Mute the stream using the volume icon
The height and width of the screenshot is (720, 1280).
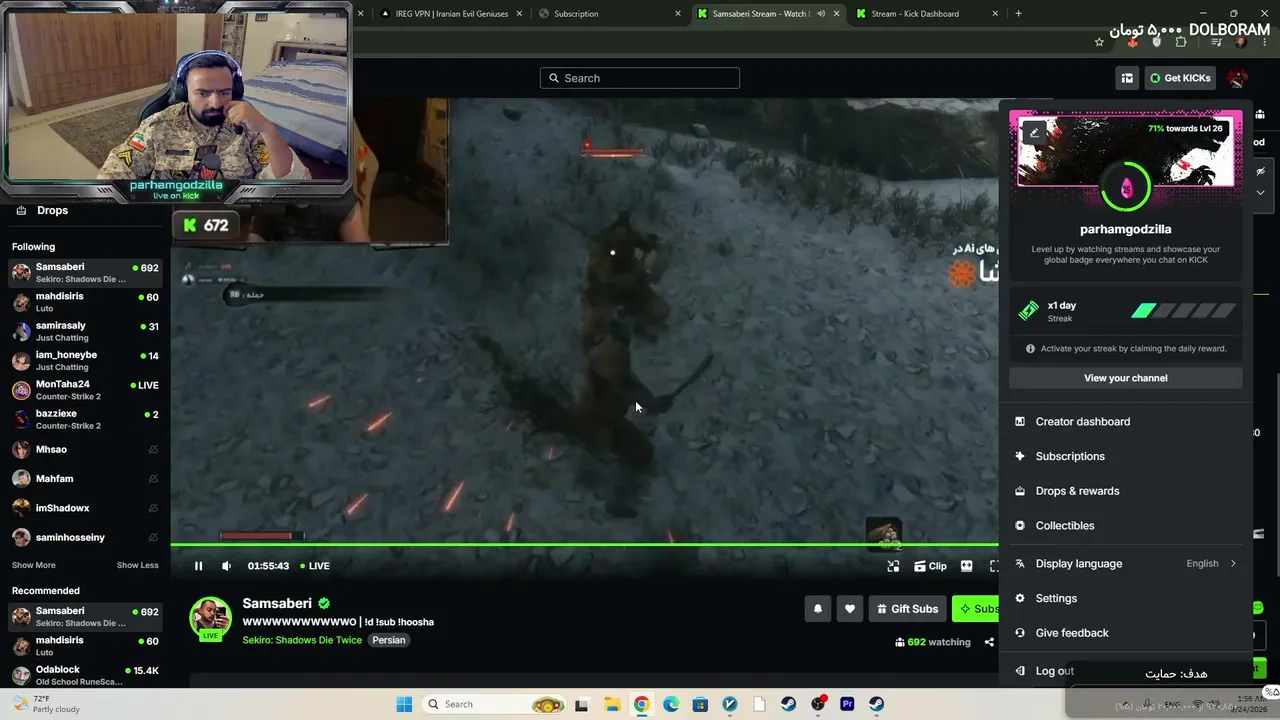pyautogui.click(x=227, y=566)
